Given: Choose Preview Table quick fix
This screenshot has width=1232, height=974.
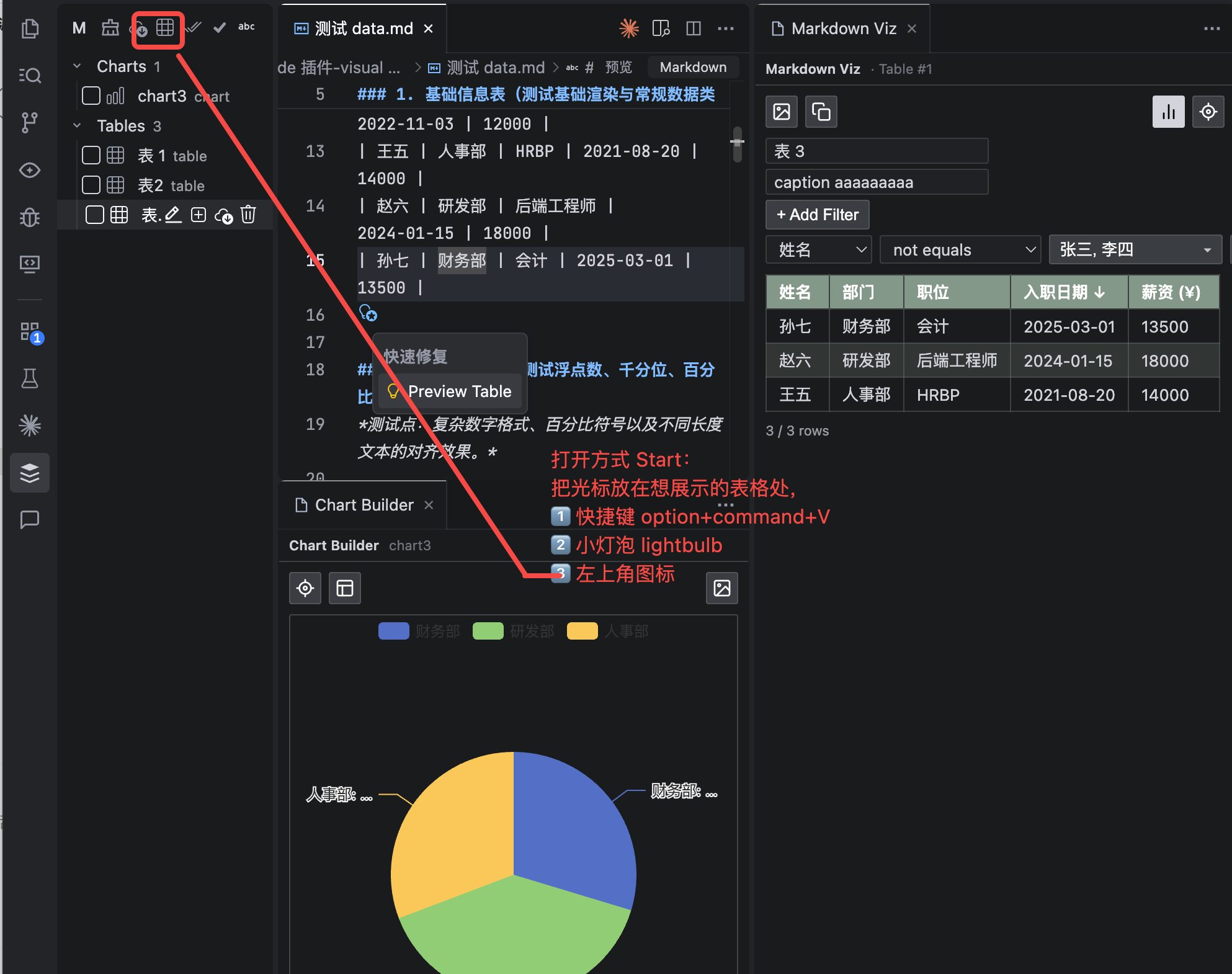Looking at the screenshot, I should (x=450, y=391).
